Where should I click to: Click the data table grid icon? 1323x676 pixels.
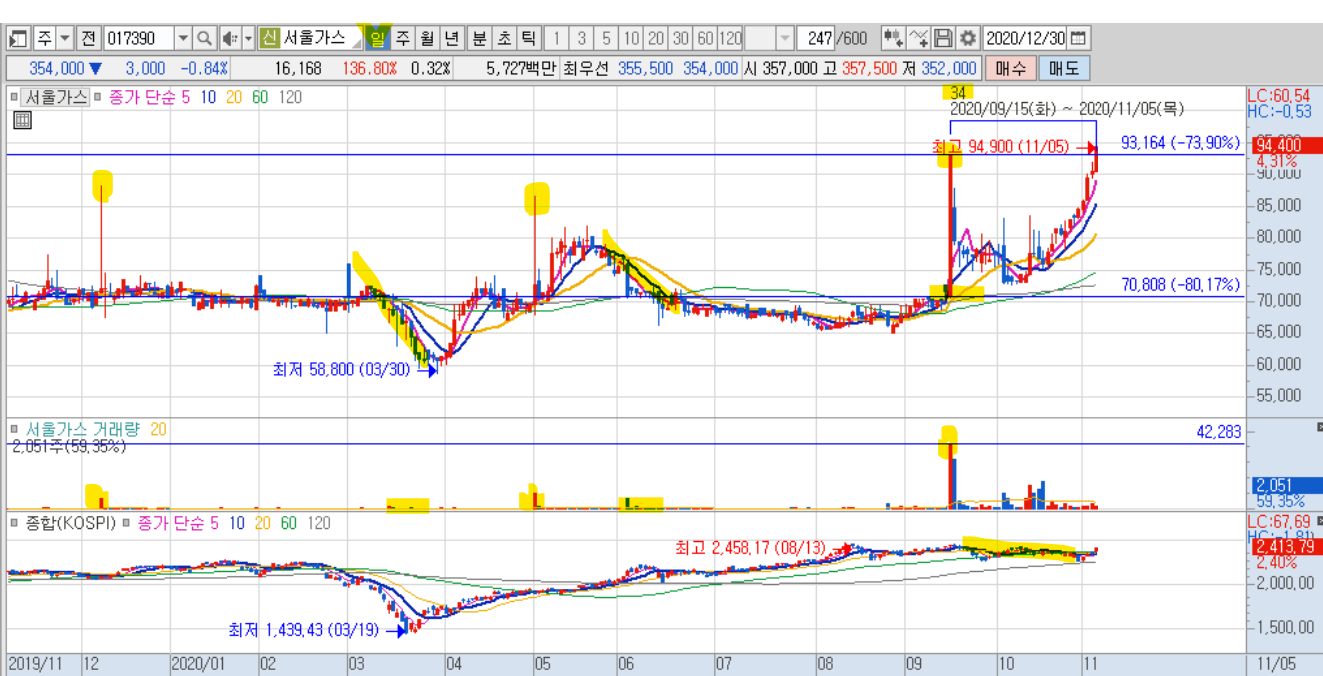click(23, 120)
